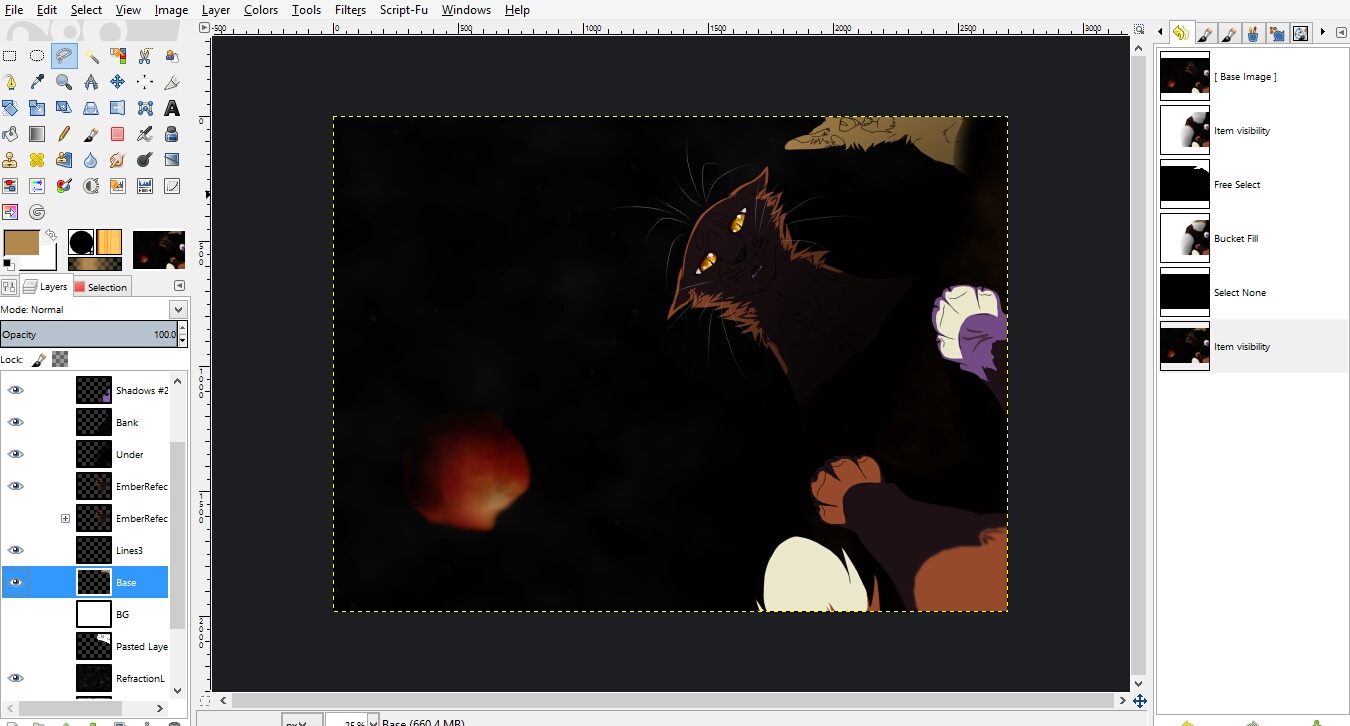Viewport: 1350px width, 726px height.
Task: Hide the Bank layer
Action: click(15, 422)
